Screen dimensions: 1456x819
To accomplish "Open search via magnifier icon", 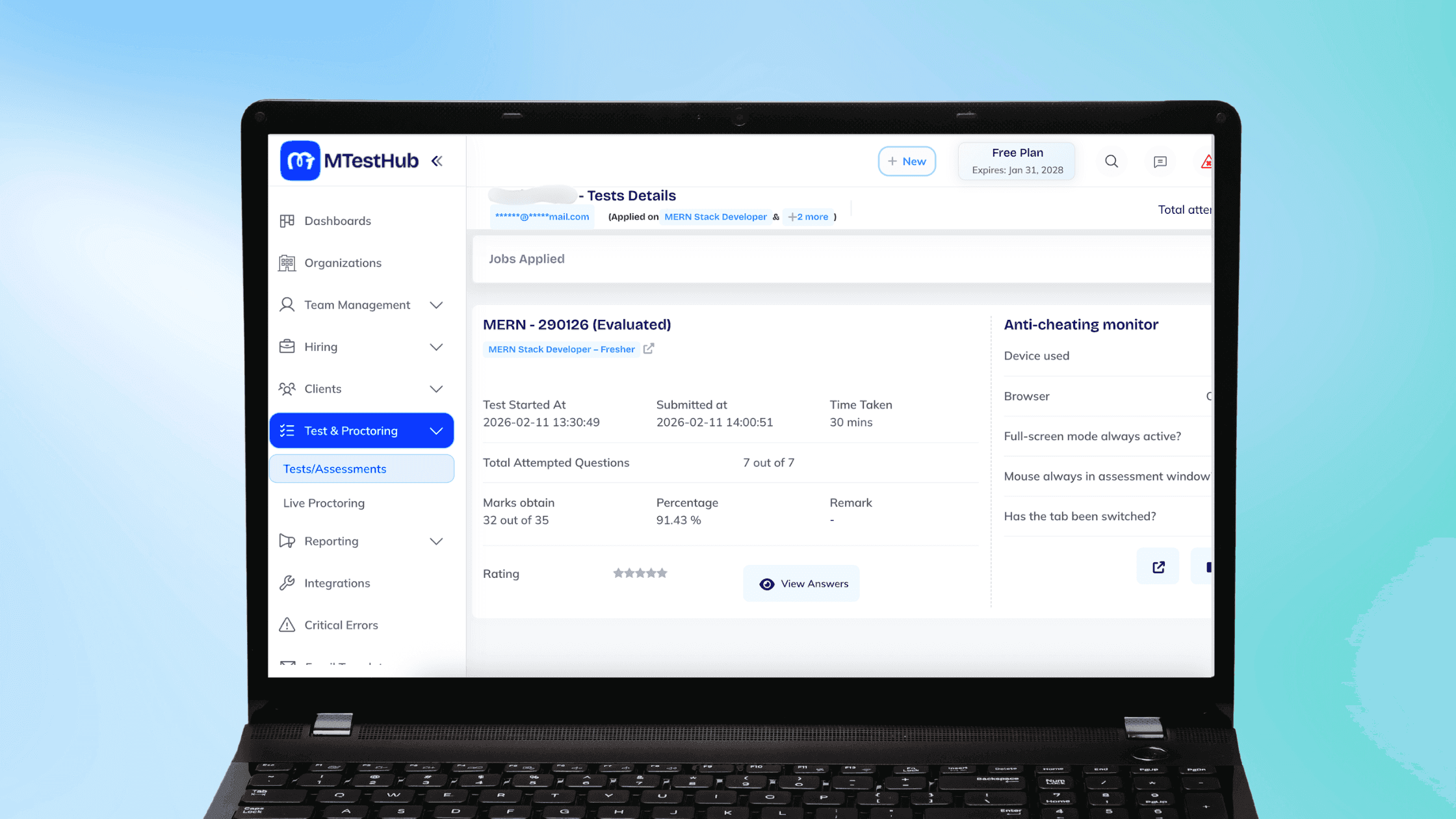I will tap(1111, 161).
